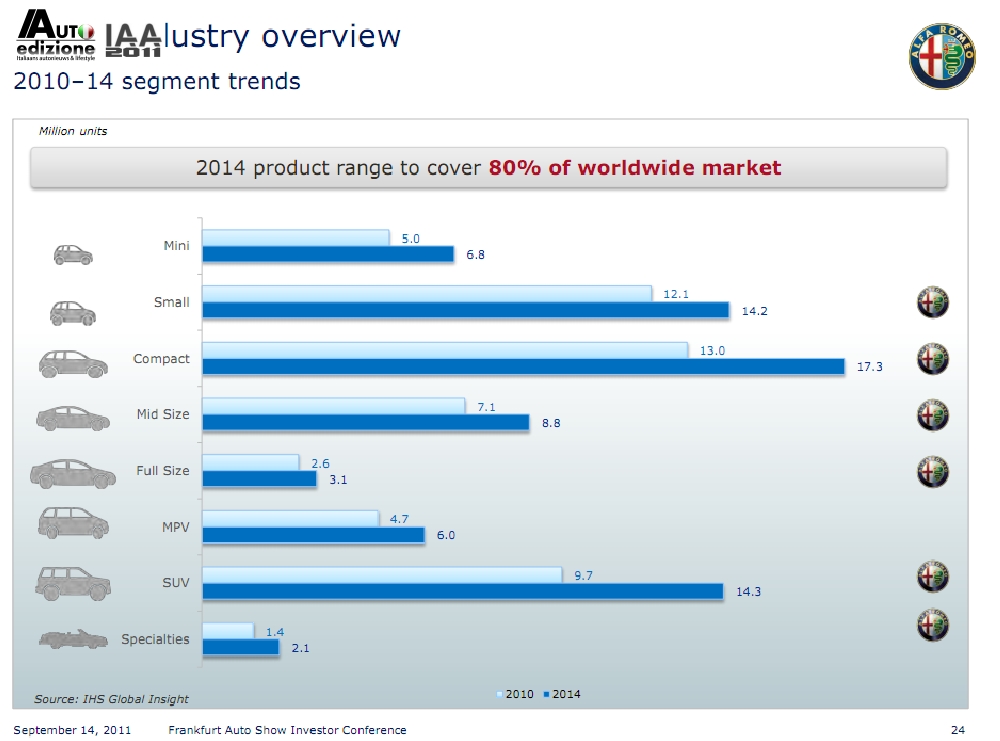Click the Specialties convertible car icon
Viewport: 1000px width, 741px height.
pos(72,638)
